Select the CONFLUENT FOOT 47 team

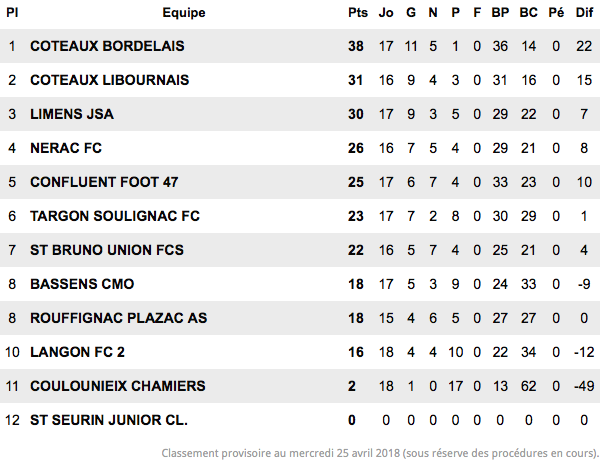(104, 182)
